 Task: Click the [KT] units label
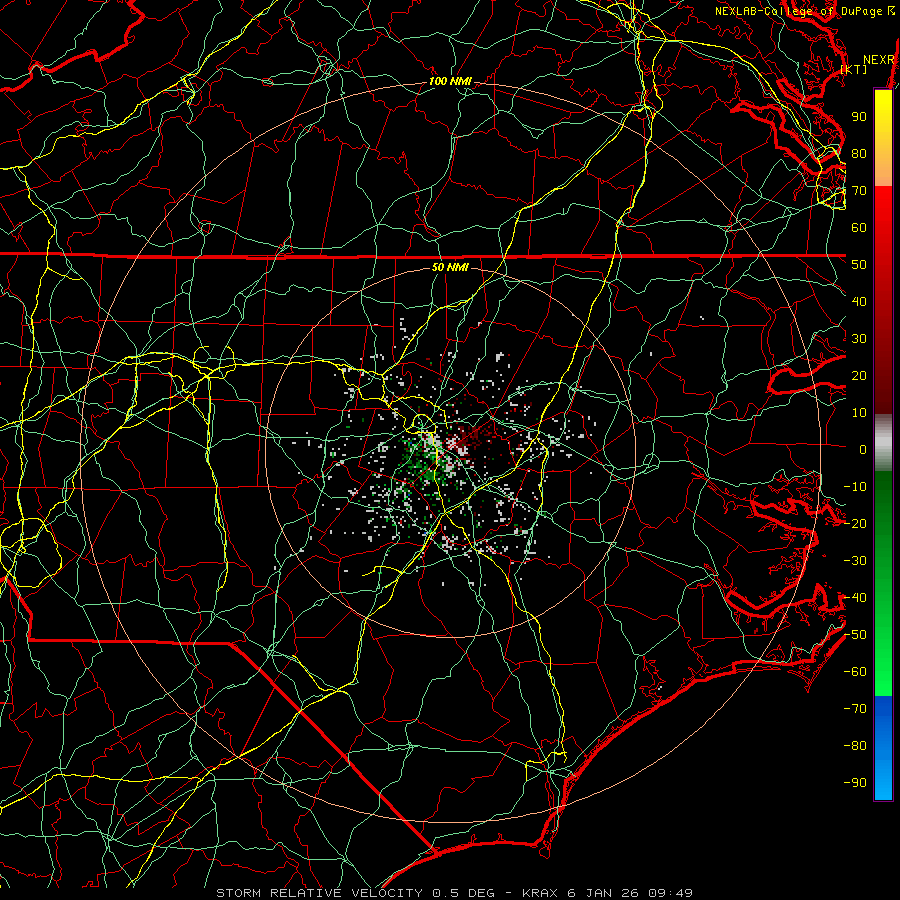click(854, 69)
